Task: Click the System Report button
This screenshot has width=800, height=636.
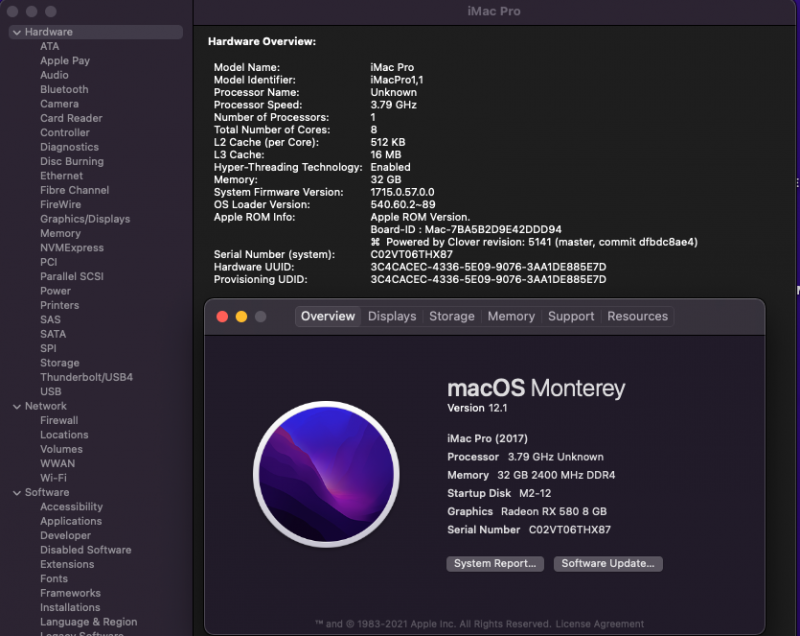Action: [495, 564]
